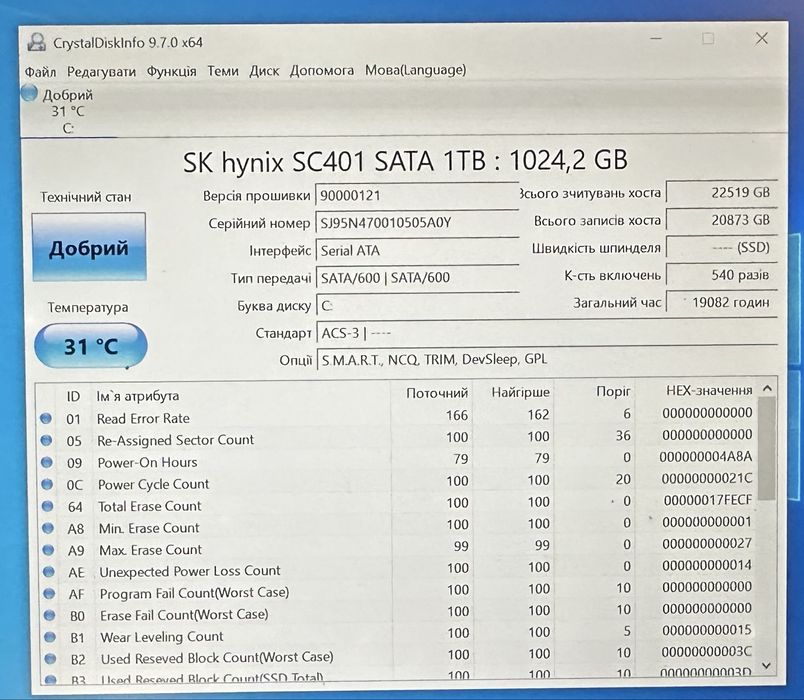The height and width of the screenshot is (700, 804).
Task: Select the Read Error Rate attribute row
Action: click(x=397, y=416)
